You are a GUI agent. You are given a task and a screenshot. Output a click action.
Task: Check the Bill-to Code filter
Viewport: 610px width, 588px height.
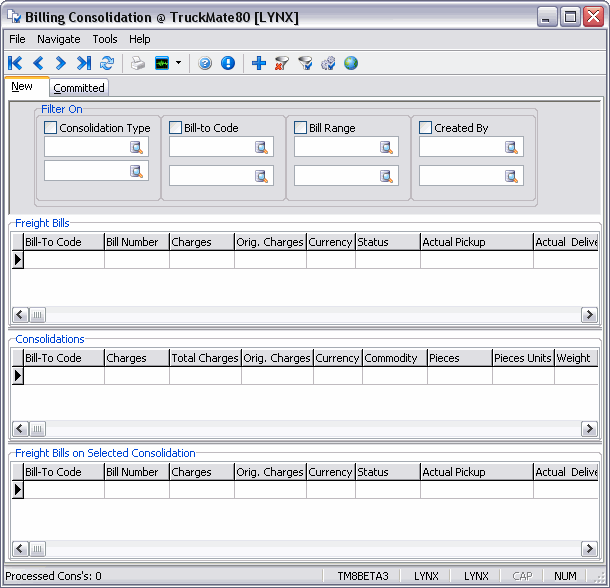point(176,128)
